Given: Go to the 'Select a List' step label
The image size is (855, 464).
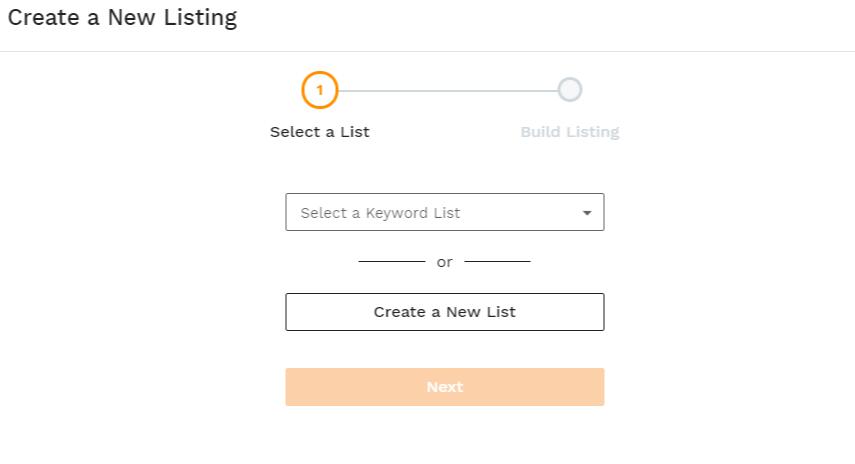Looking at the screenshot, I should pos(320,132).
